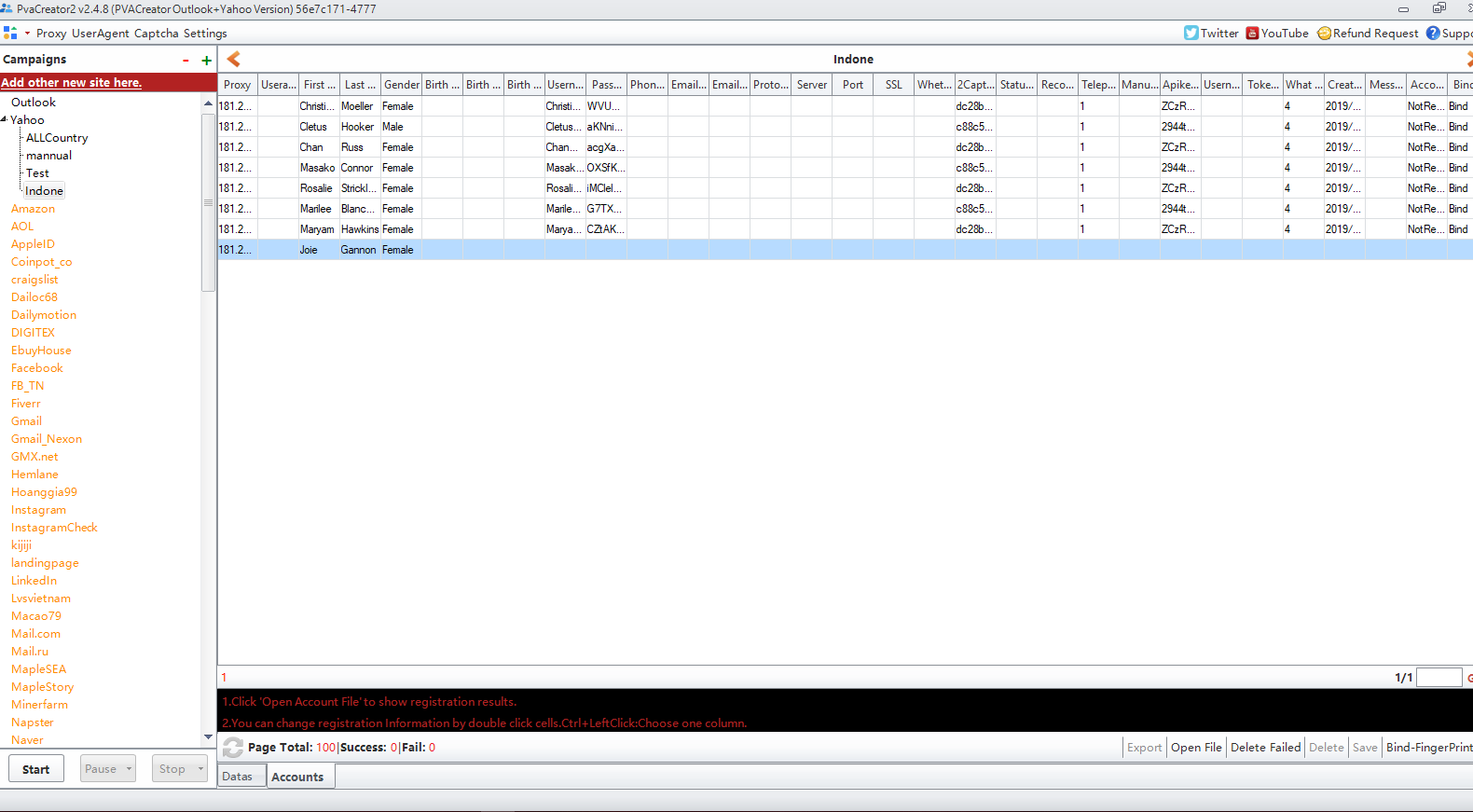
Task: Collapse the Yahoo tree node
Action: coord(5,119)
